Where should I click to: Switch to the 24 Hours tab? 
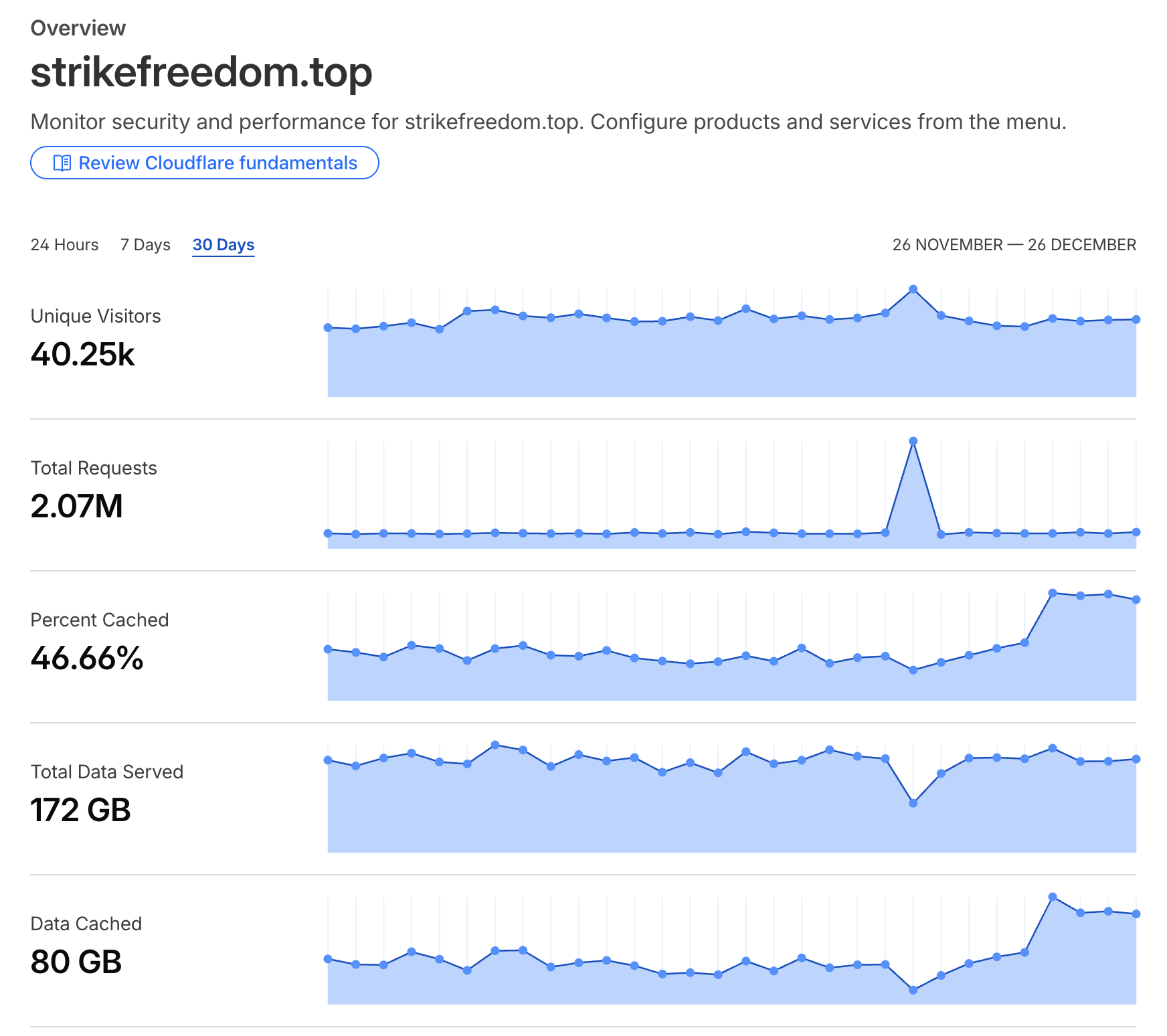click(x=64, y=245)
